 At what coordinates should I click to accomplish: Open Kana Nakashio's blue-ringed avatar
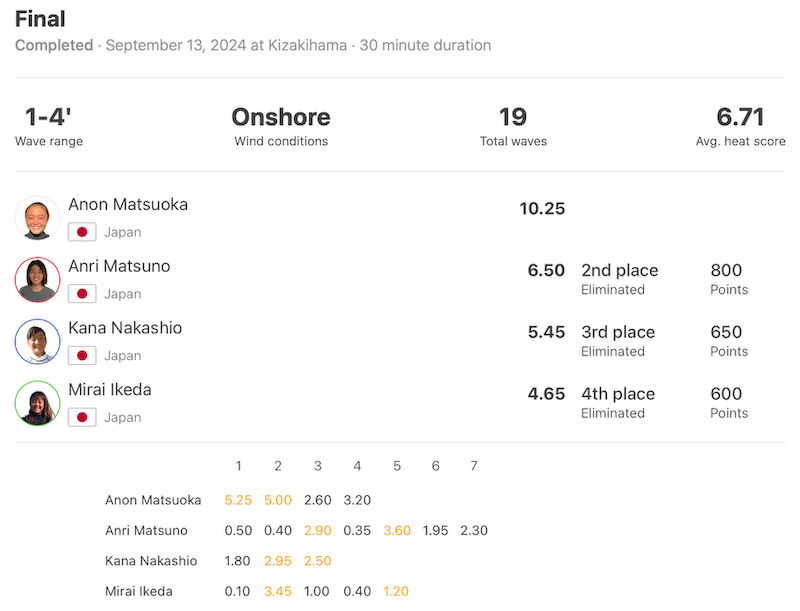[37, 341]
